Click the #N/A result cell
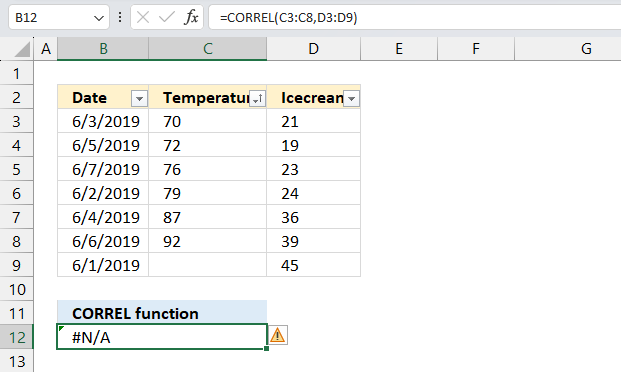This screenshot has width=621, height=372. [x=162, y=337]
